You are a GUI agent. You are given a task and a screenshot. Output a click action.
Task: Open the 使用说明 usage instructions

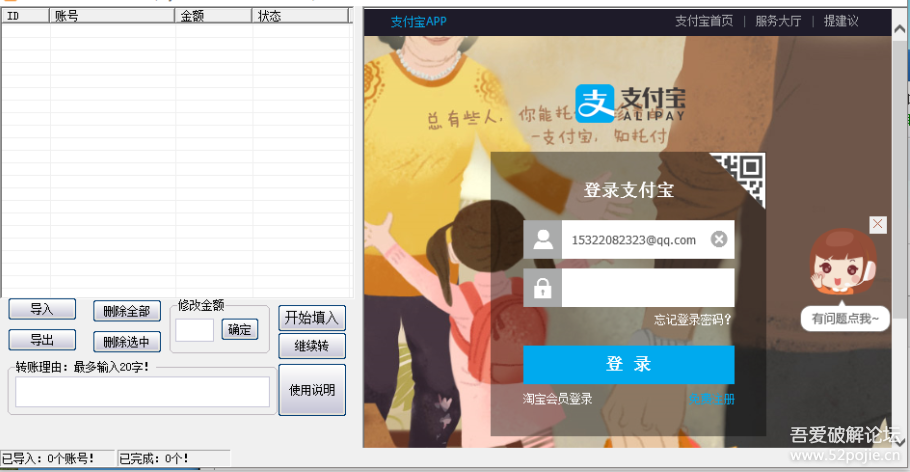312,390
